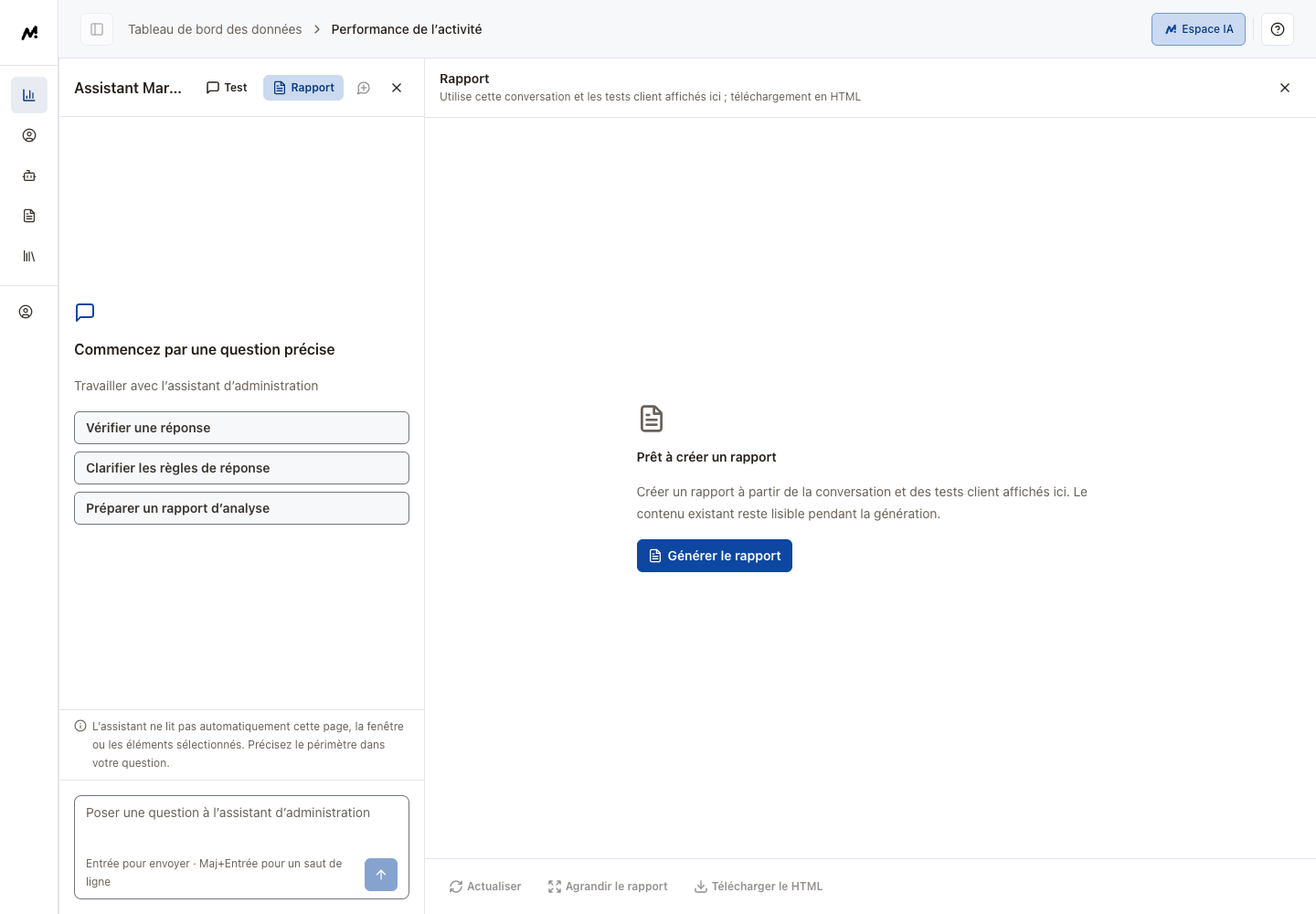
Task: Click the Performance de l'activité breadcrumb
Action: pos(407,29)
